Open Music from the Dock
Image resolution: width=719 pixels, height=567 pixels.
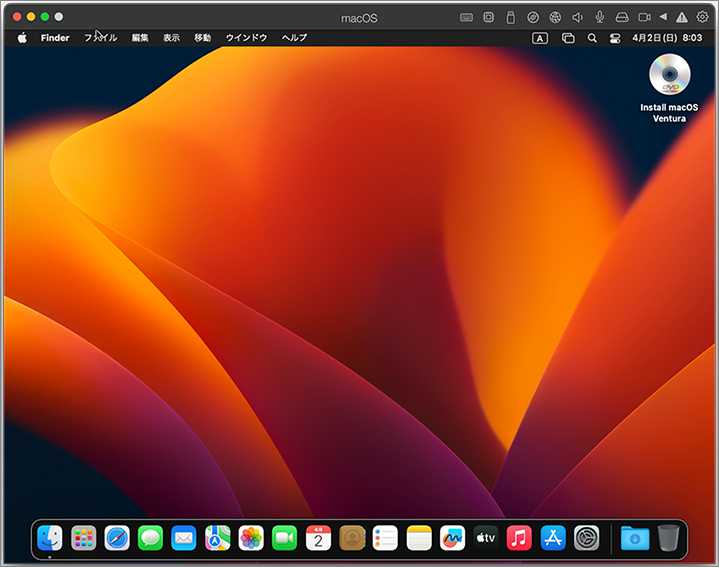519,538
